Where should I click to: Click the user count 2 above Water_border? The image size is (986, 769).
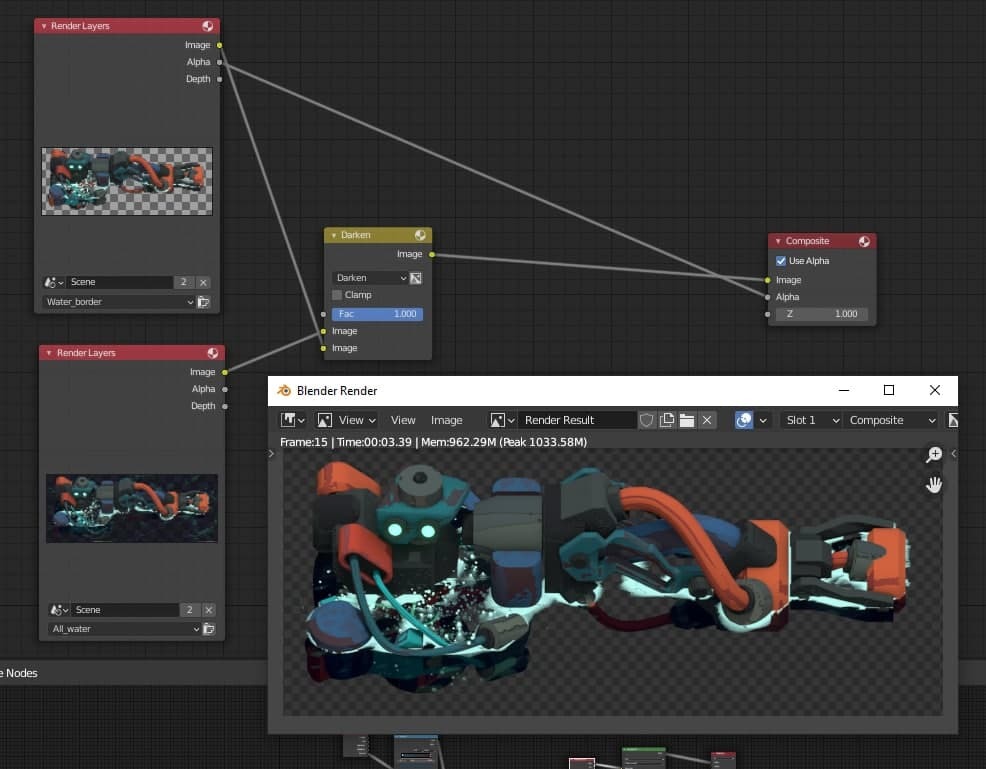(184, 282)
